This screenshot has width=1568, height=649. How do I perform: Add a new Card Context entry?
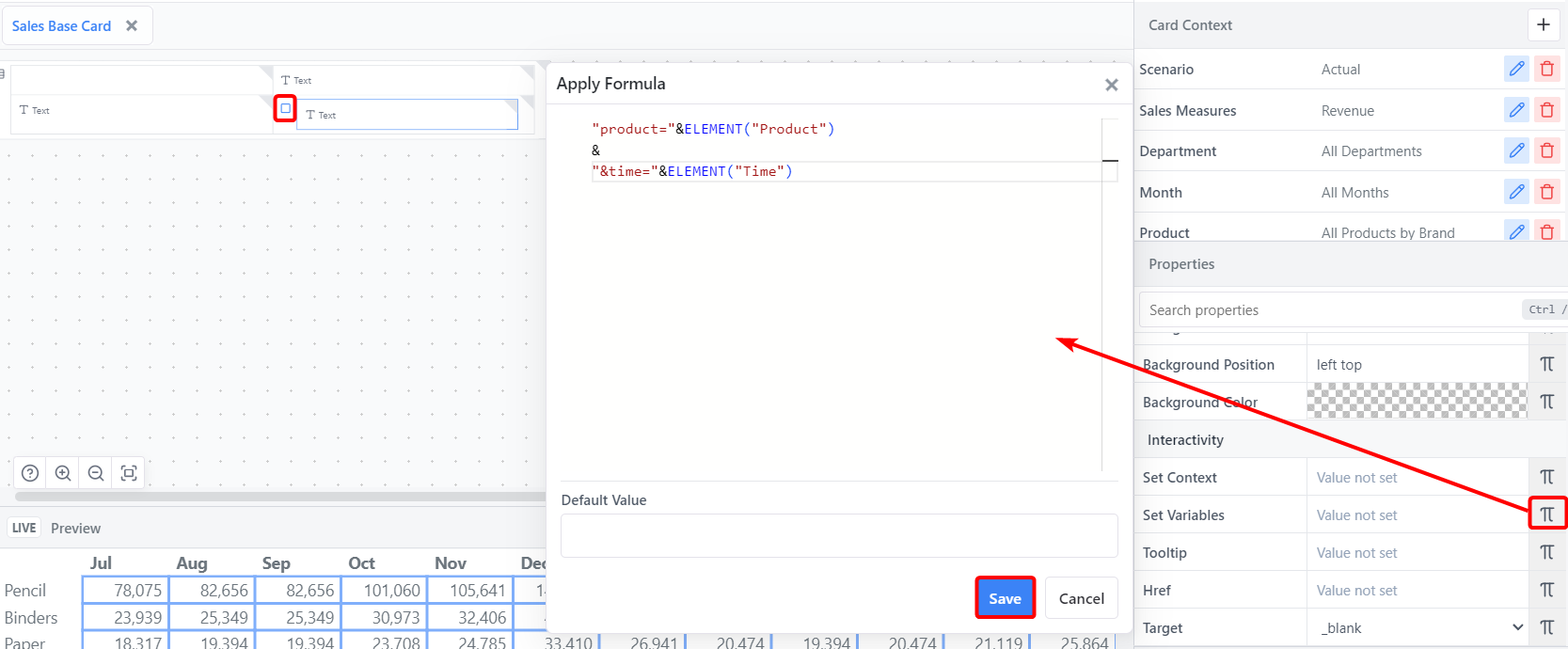click(x=1544, y=24)
